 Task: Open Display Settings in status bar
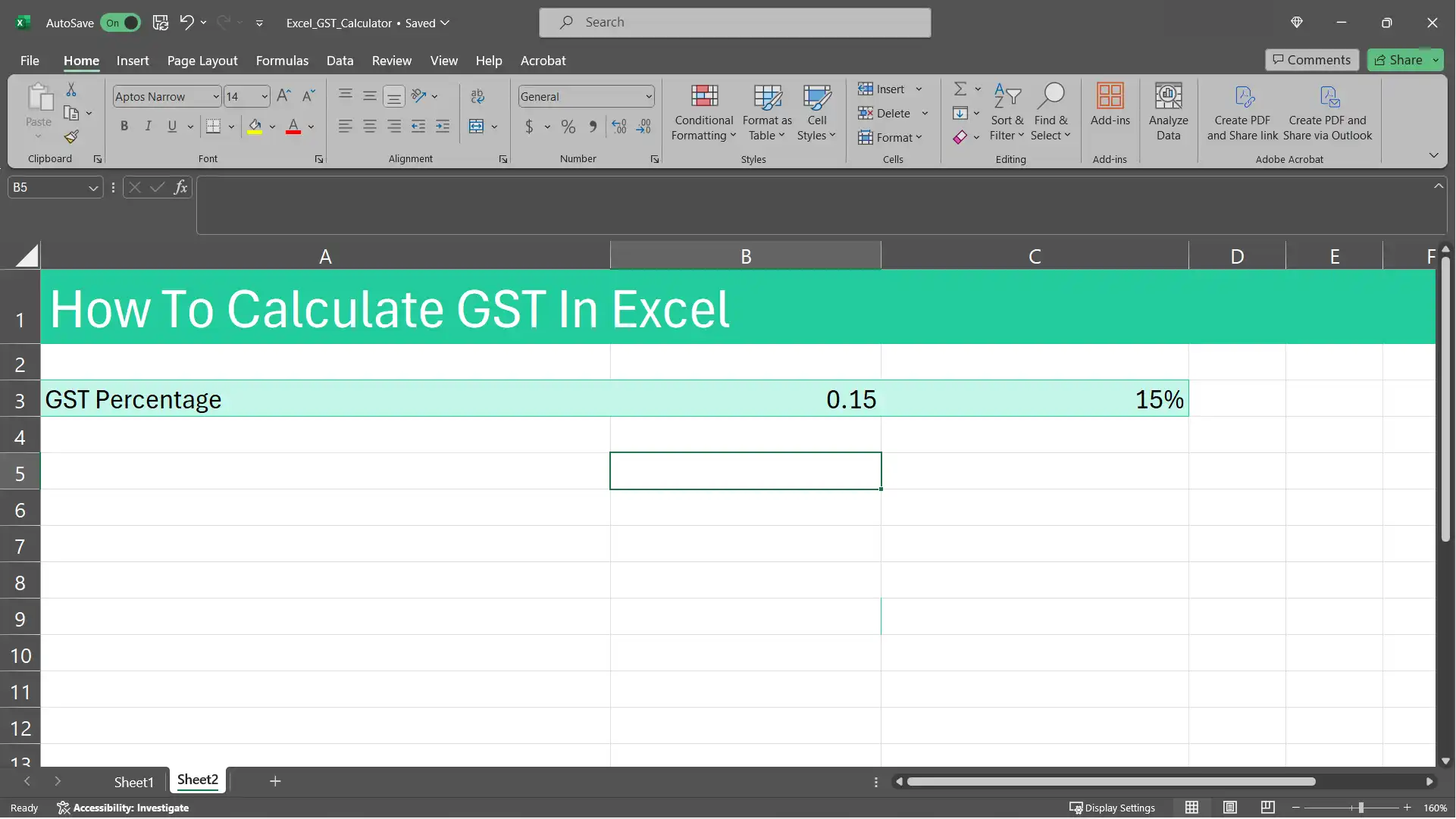click(1112, 808)
